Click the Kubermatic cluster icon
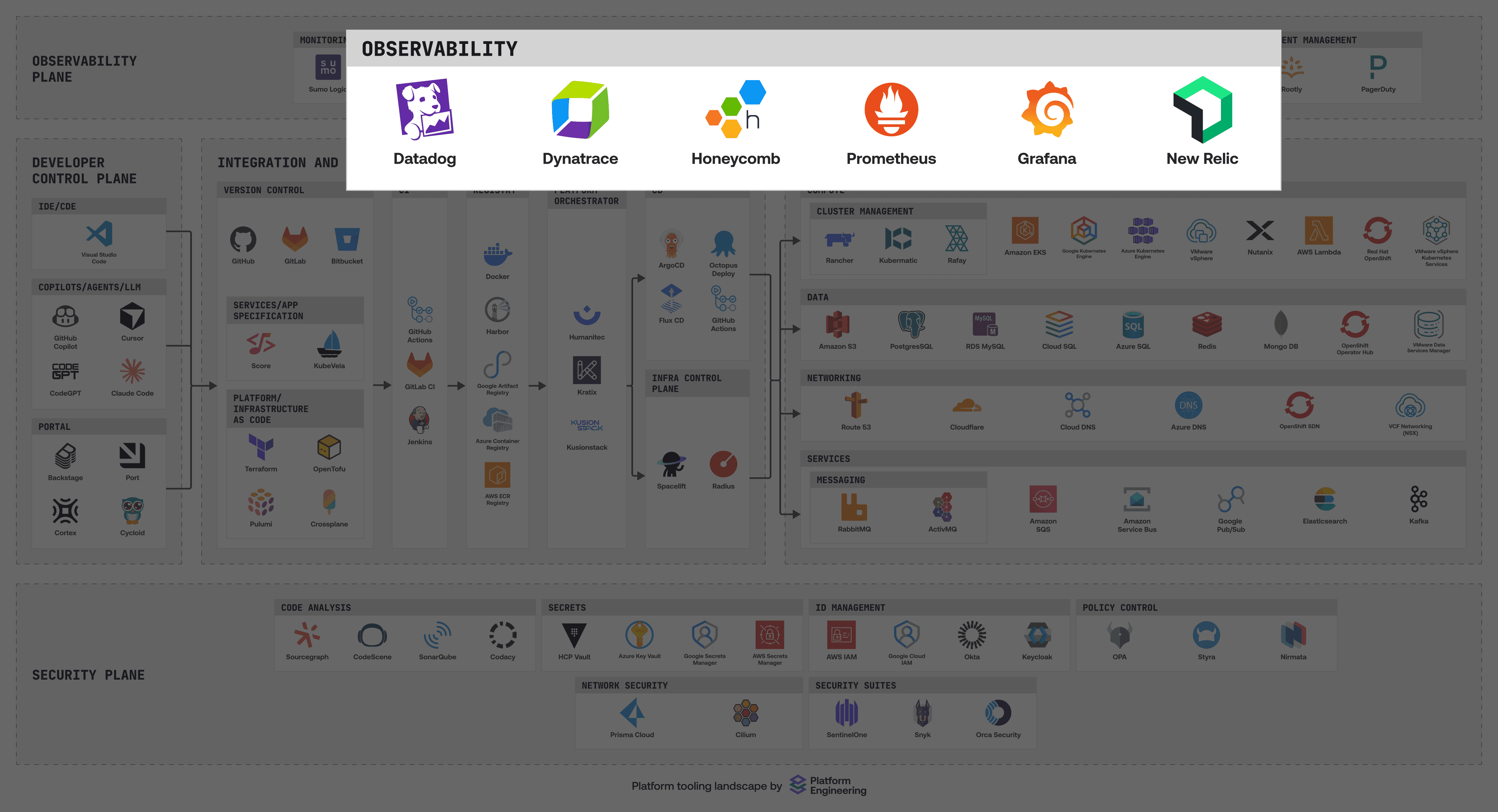The width and height of the screenshot is (1498, 812). click(x=898, y=239)
